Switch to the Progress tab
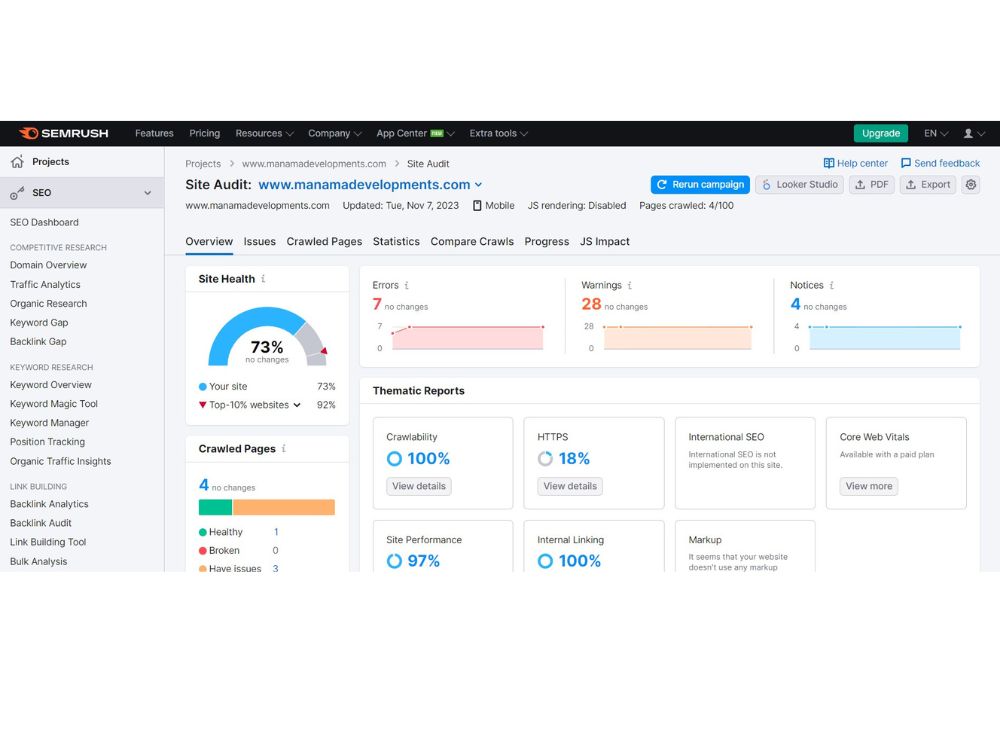 (x=547, y=242)
